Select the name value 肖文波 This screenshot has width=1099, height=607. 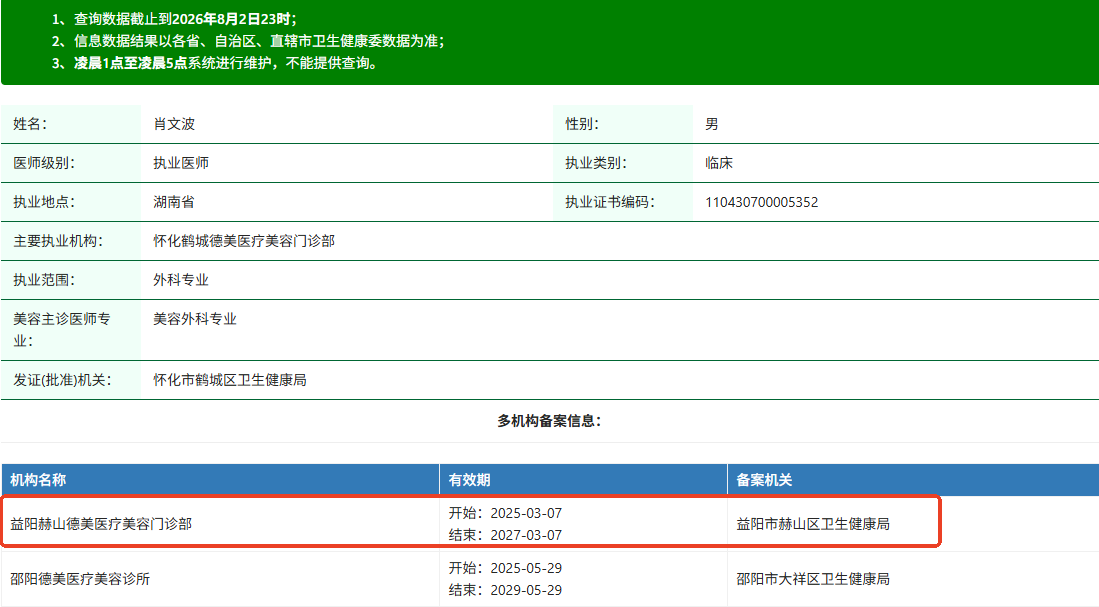174,124
